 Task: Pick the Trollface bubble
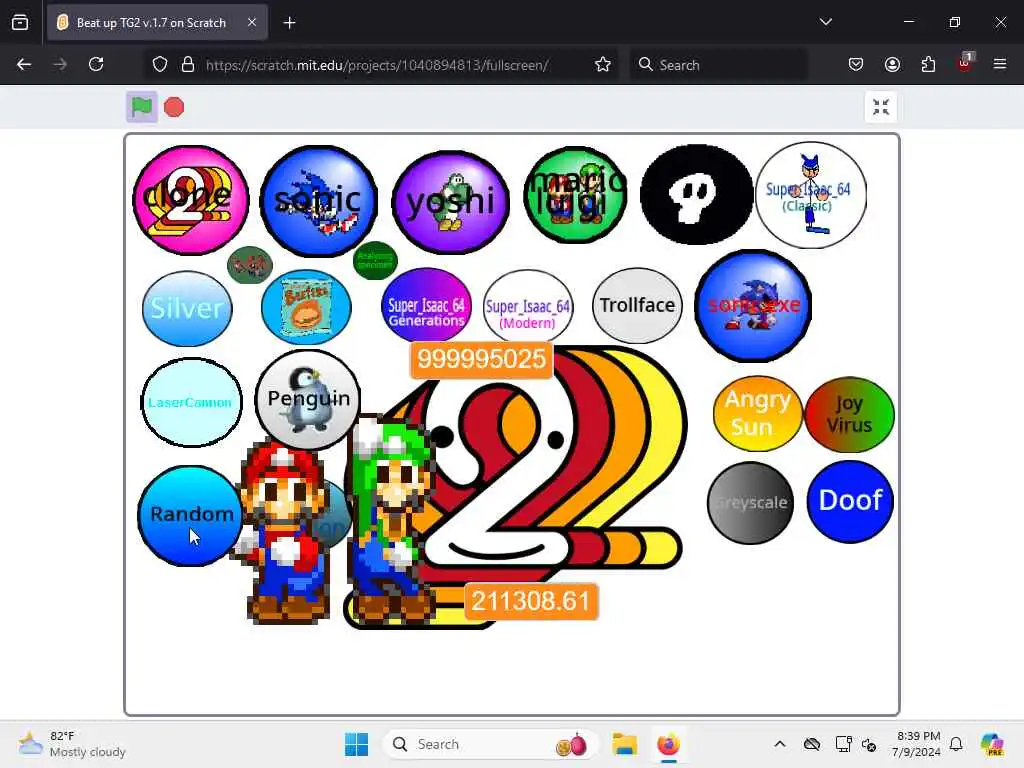coord(637,305)
